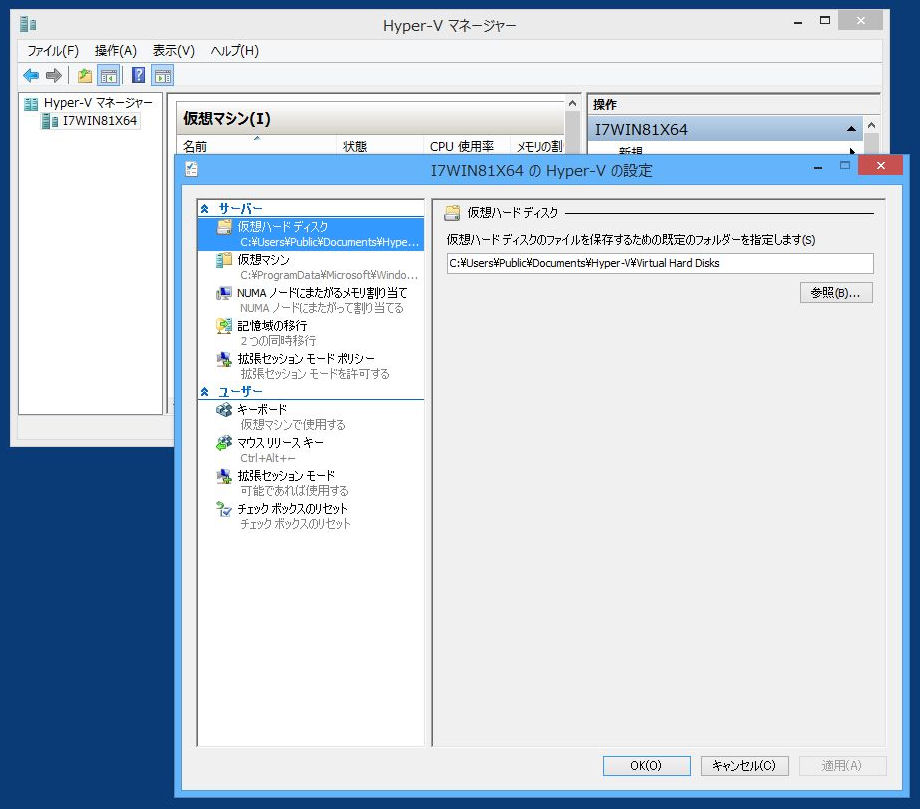This screenshot has height=809, width=920.
Task: Click the Ctrl+Alt+← subtitle
Action: (268, 458)
